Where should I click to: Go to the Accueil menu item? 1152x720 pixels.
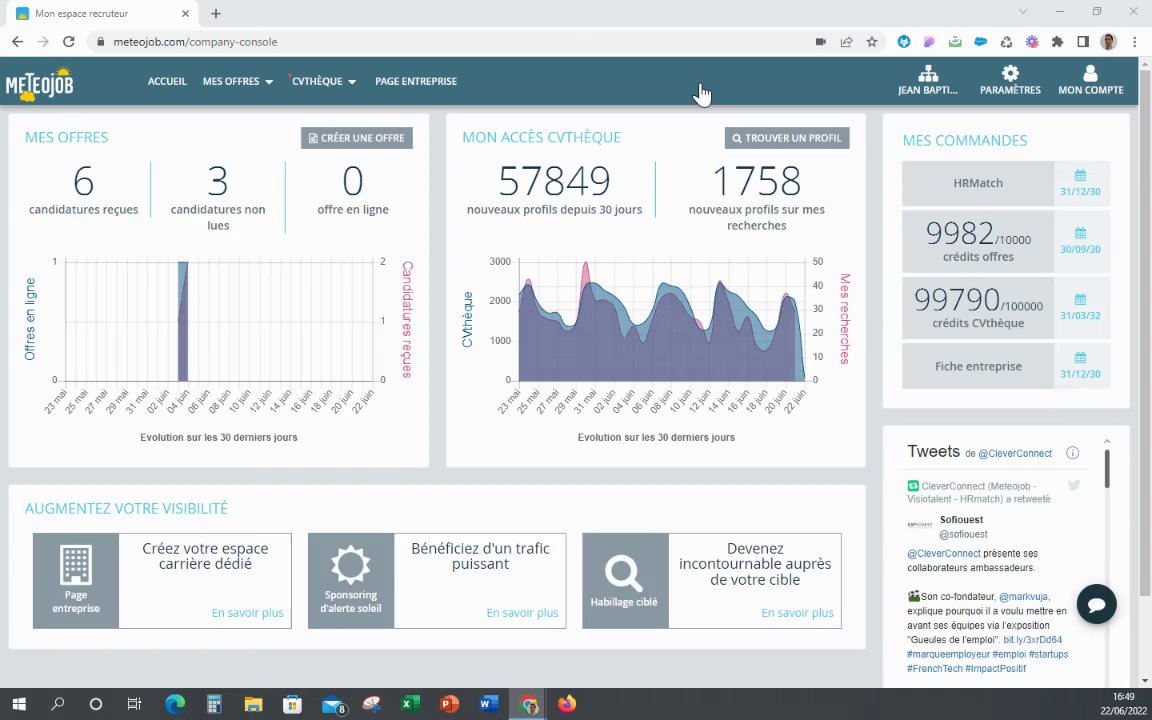click(x=167, y=82)
